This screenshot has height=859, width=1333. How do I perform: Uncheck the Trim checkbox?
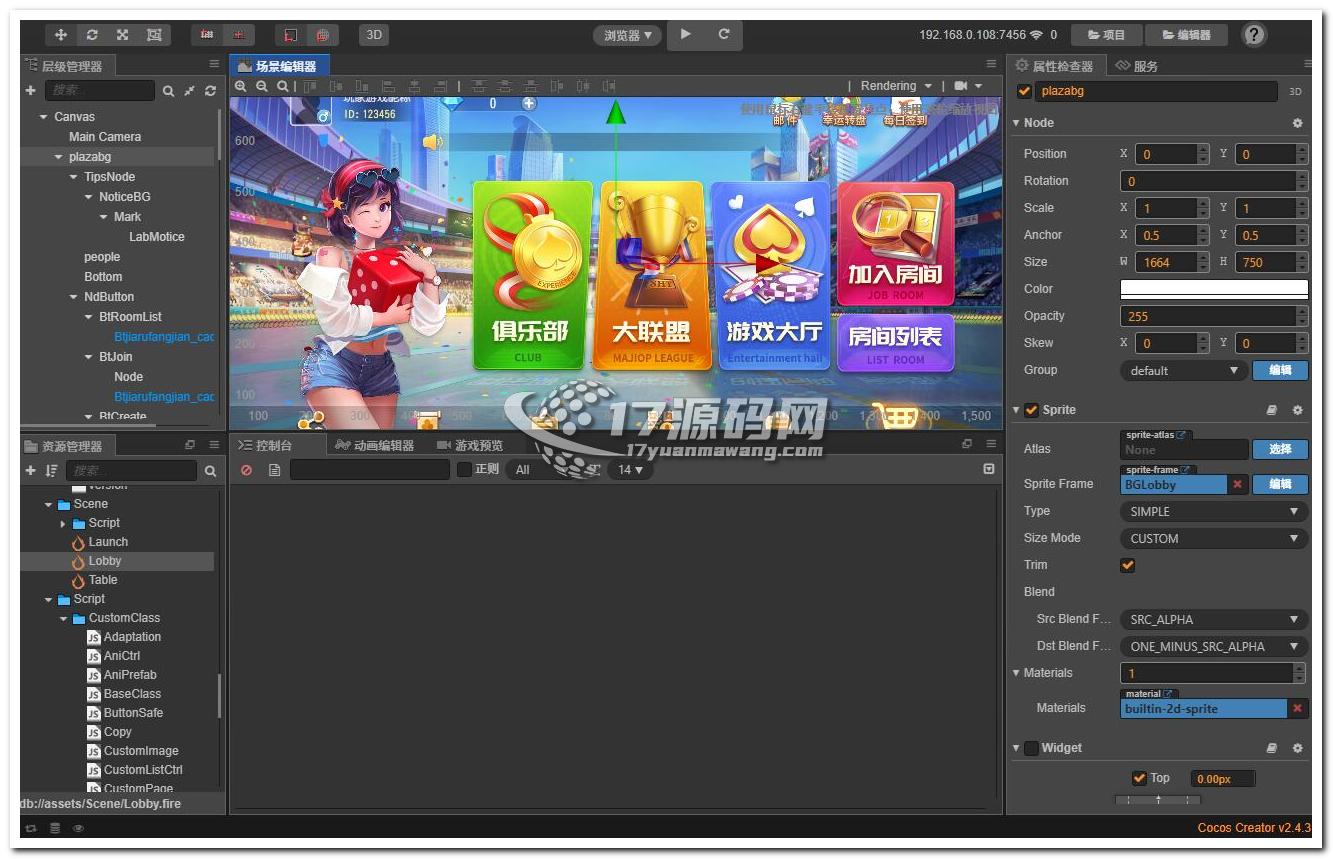coord(1128,565)
